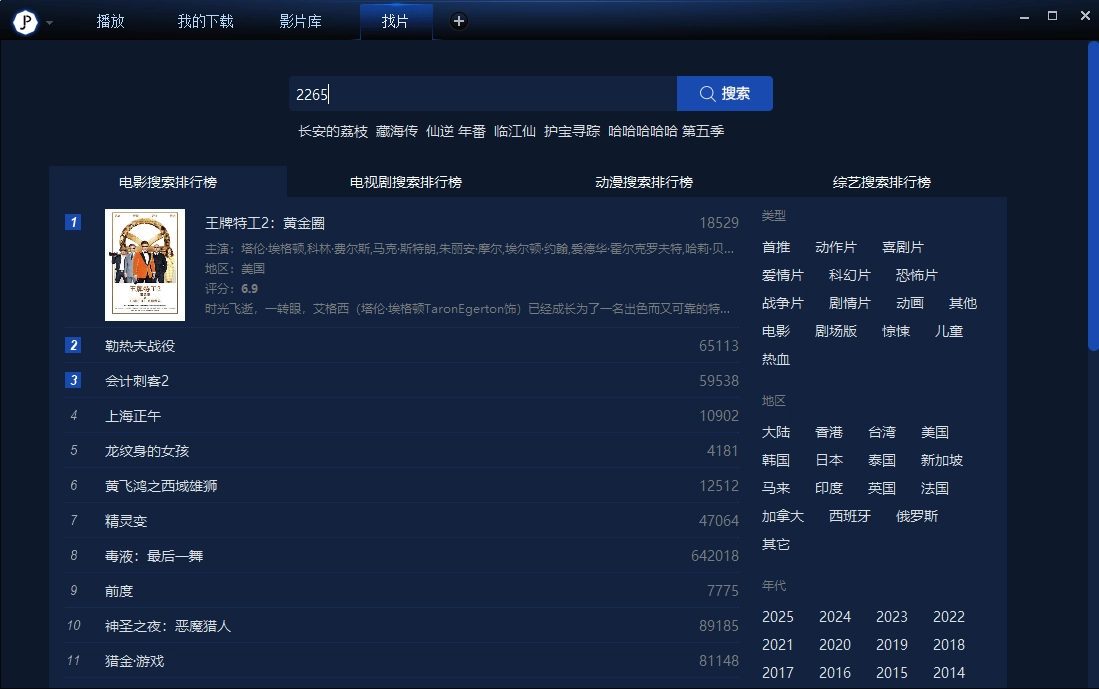Click the player logo icon at top-left
This screenshot has width=1099, height=689.
[25, 22]
